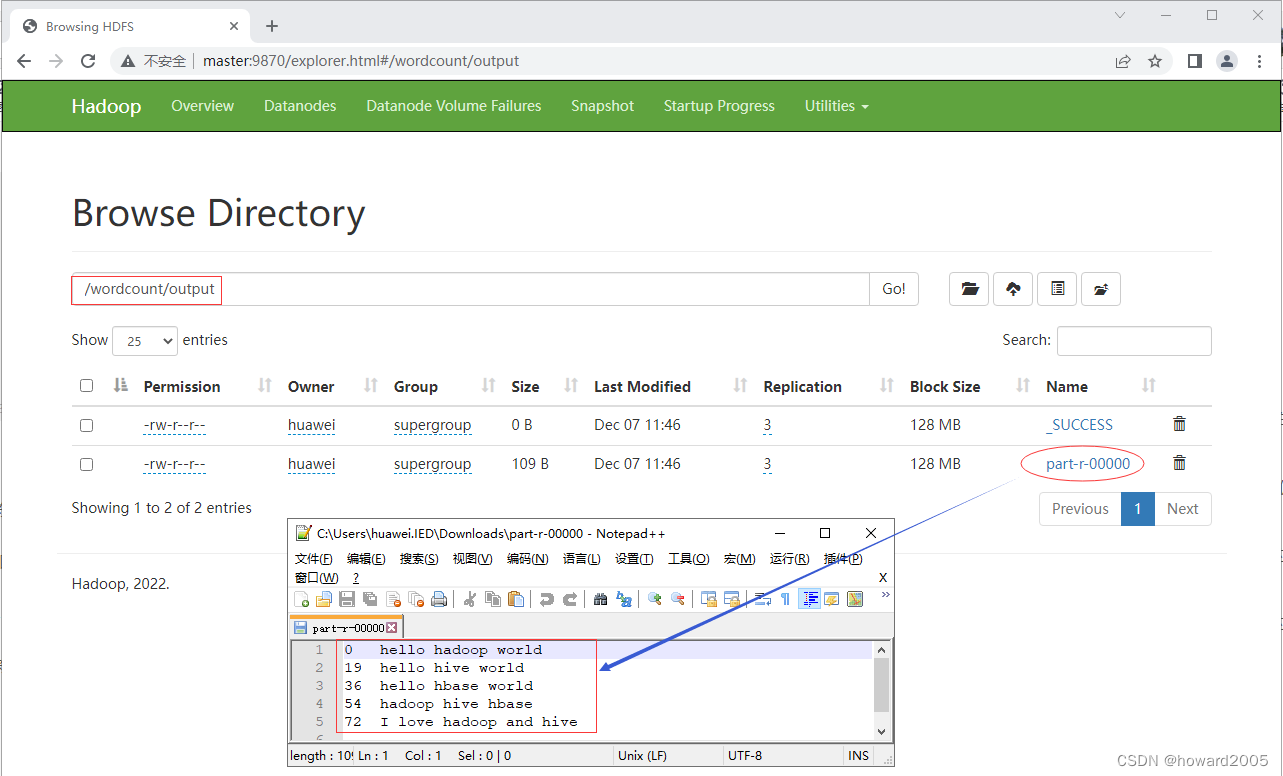This screenshot has width=1283, height=776.
Task: Click the Next pagination button
Action: (1182, 509)
